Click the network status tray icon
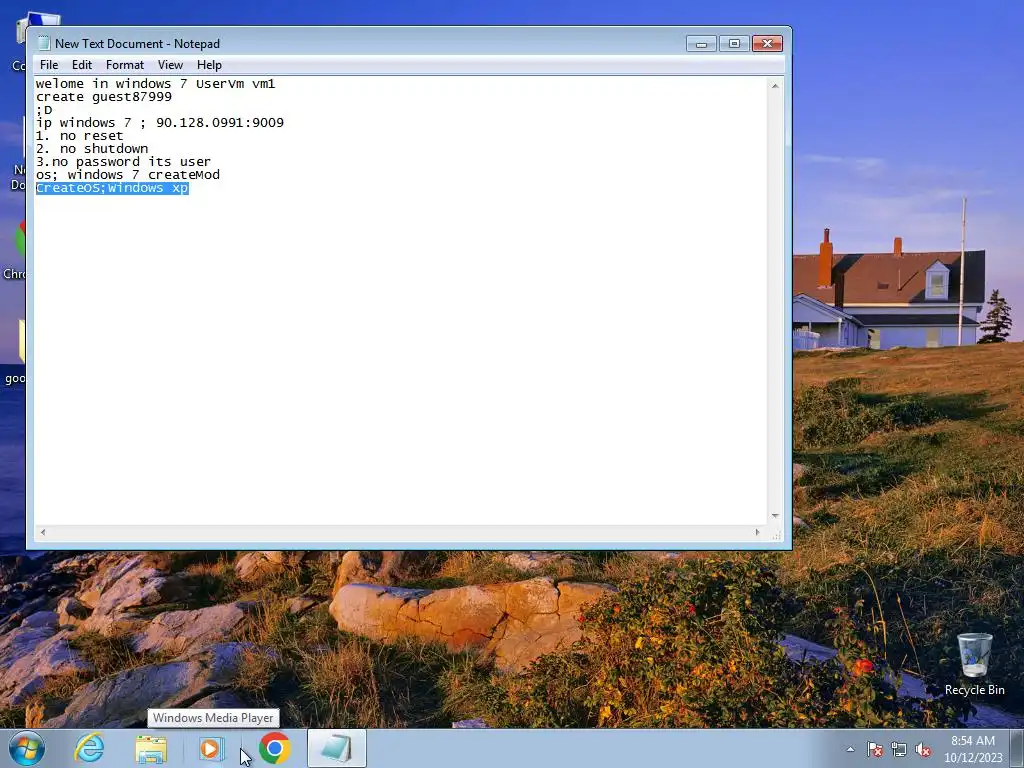1024x768 pixels. [x=899, y=749]
